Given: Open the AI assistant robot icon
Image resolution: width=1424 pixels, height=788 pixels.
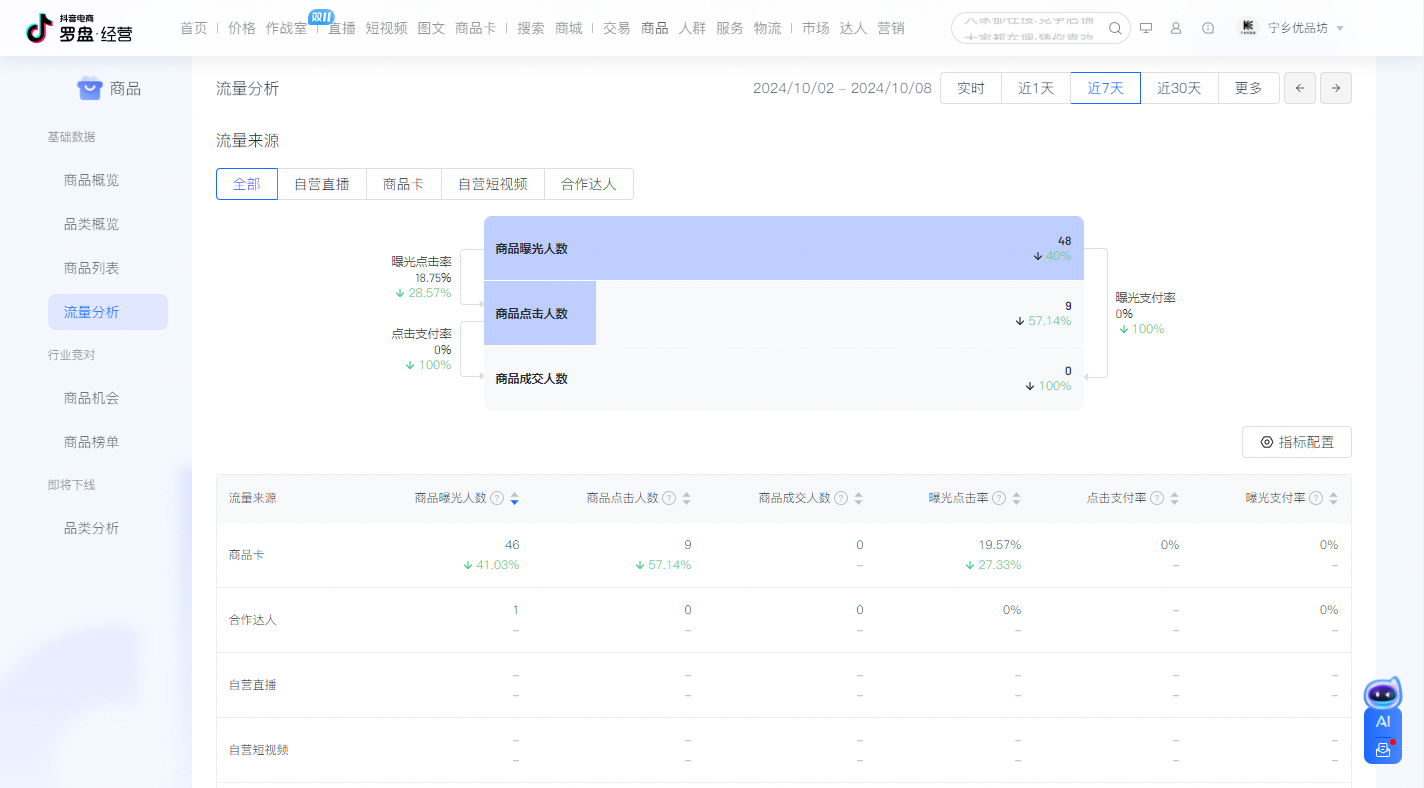Looking at the screenshot, I should (1383, 693).
